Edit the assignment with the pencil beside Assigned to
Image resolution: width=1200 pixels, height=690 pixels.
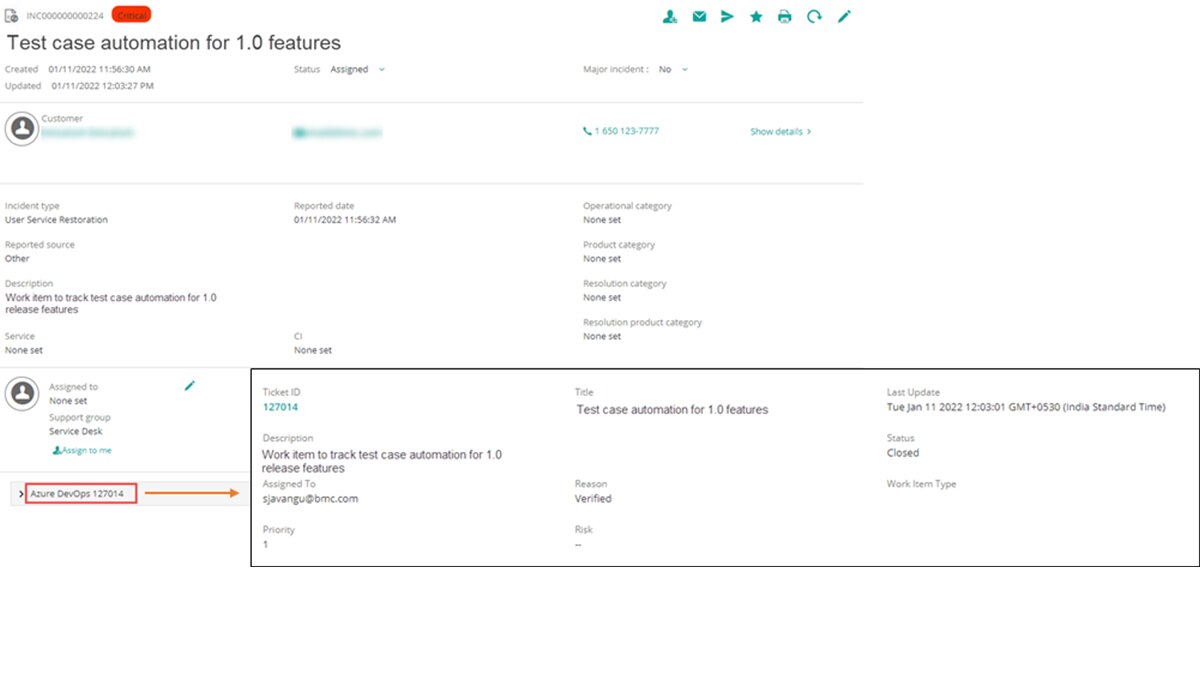coord(190,385)
